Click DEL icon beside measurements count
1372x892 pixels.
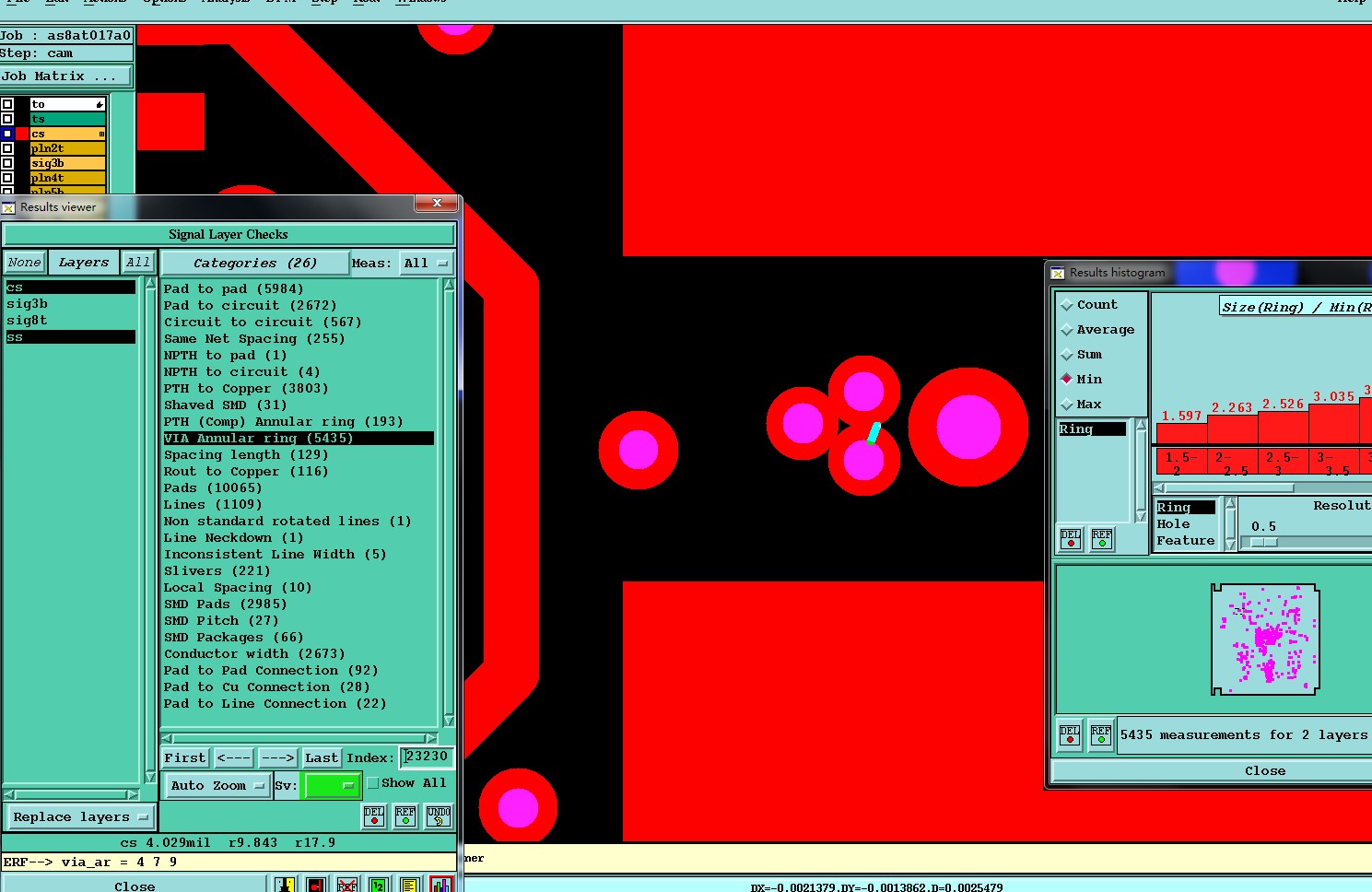pyautogui.click(x=1070, y=734)
